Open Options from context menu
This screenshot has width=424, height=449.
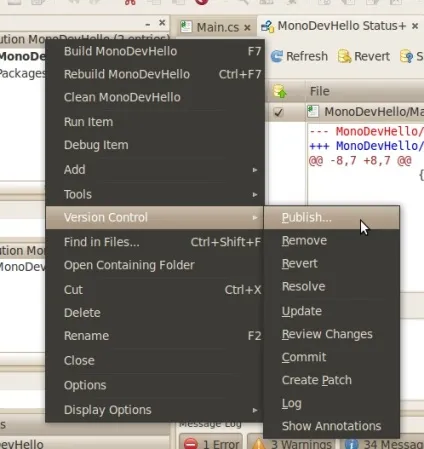point(155,385)
